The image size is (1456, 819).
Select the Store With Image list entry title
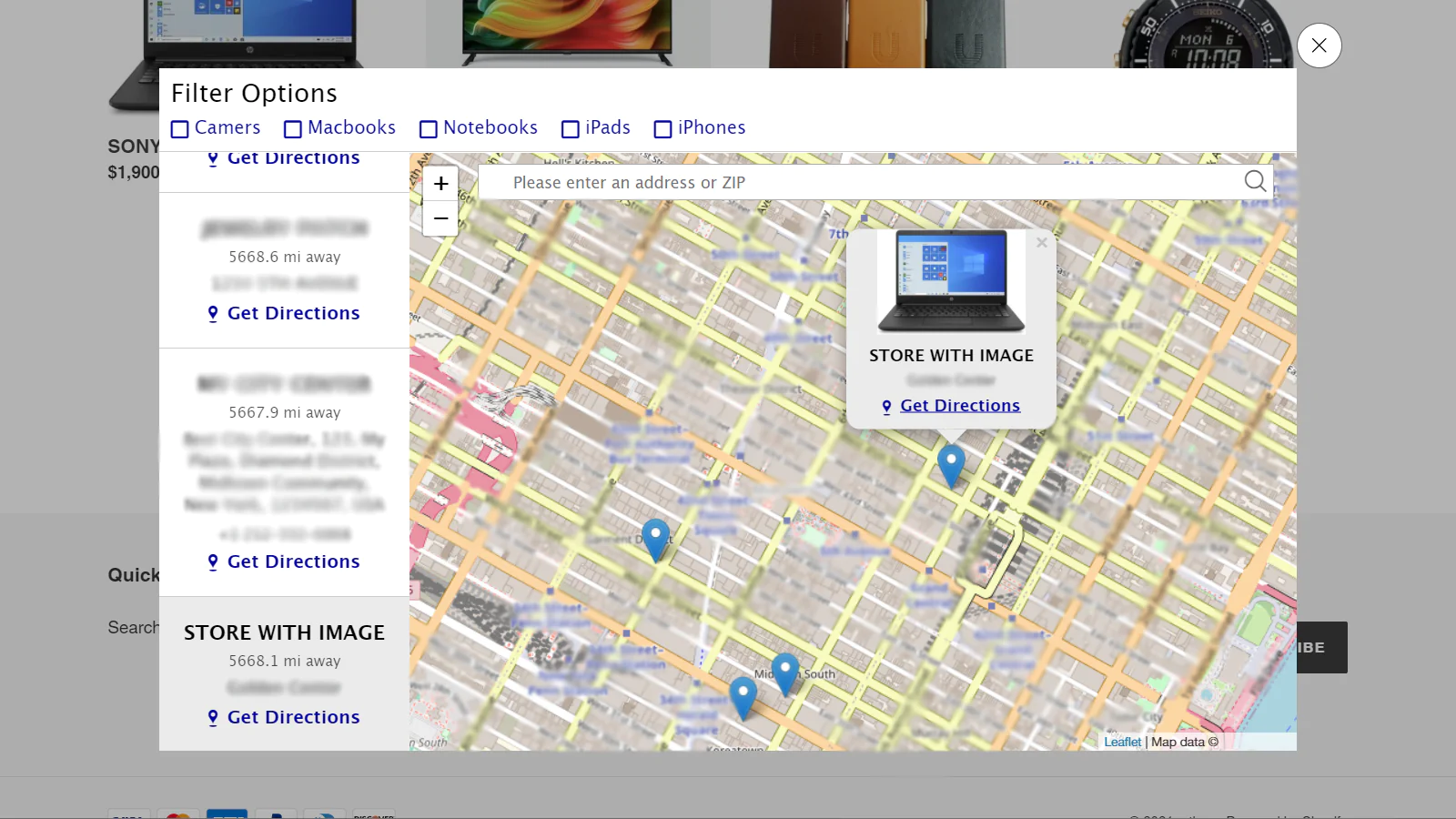(284, 632)
